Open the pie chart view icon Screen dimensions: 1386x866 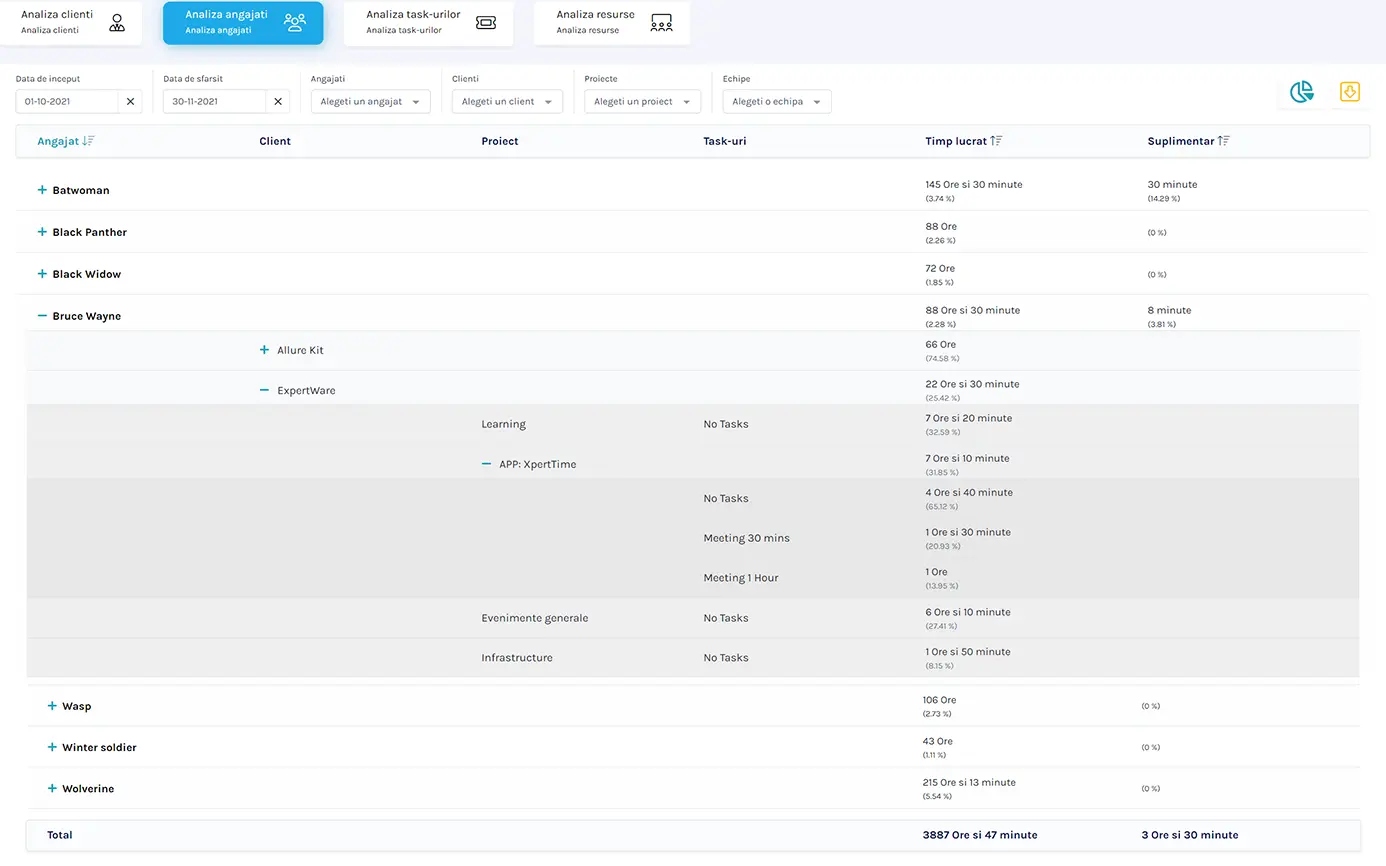1301,93
